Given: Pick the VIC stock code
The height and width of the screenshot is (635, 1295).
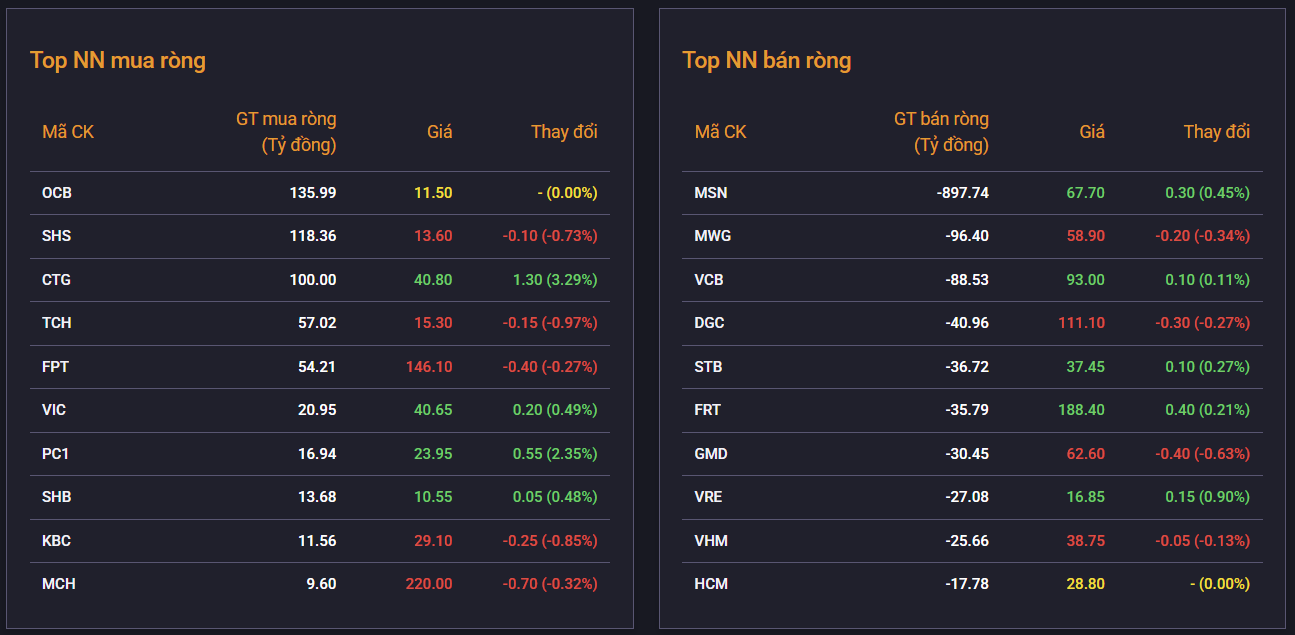Looking at the screenshot, I should click(54, 410).
